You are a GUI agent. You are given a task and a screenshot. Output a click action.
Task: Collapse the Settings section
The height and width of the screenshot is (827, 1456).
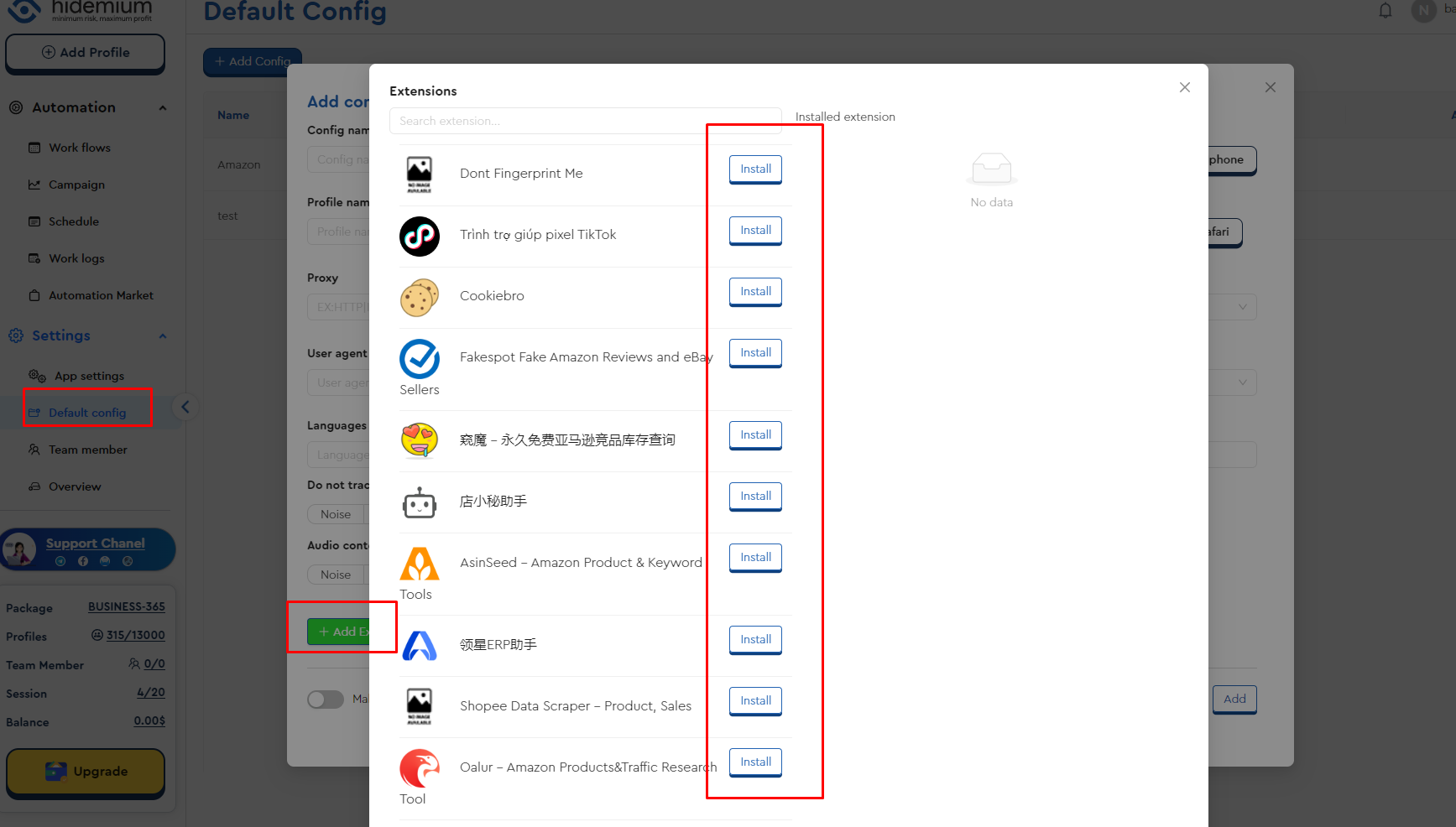click(x=163, y=335)
